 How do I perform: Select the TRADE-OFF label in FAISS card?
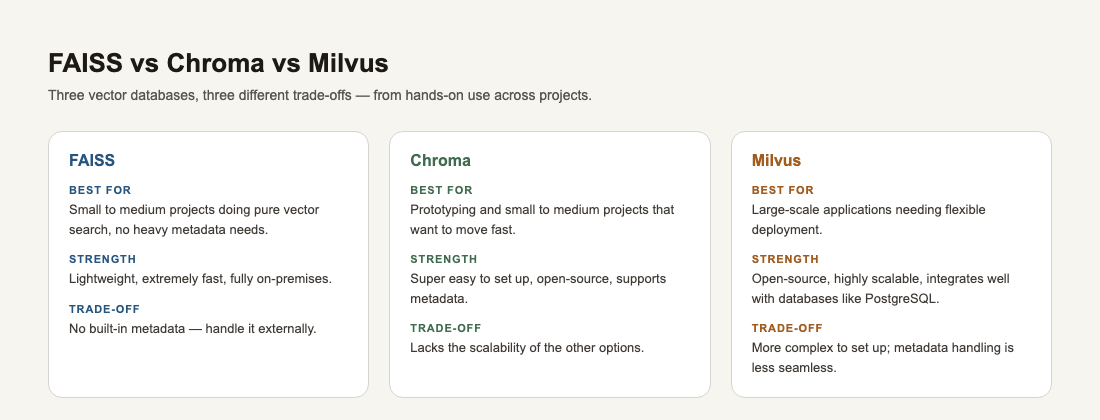105,309
